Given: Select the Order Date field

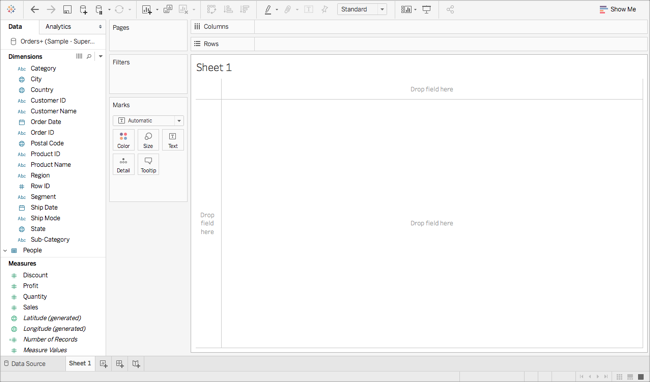Looking at the screenshot, I should coord(46,122).
